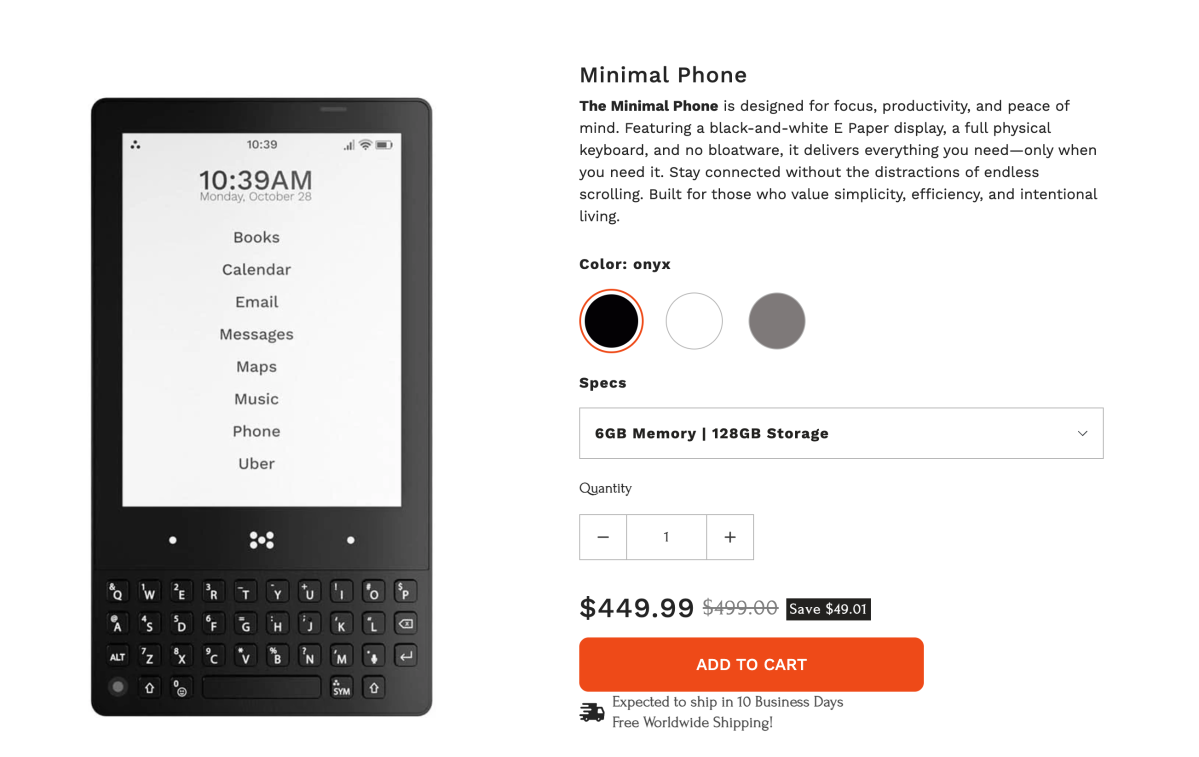Image resolution: width=1199 pixels, height=757 pixels.
Task: Open the Specs memory and storage dropdown
Action: [x=840, y=434]
